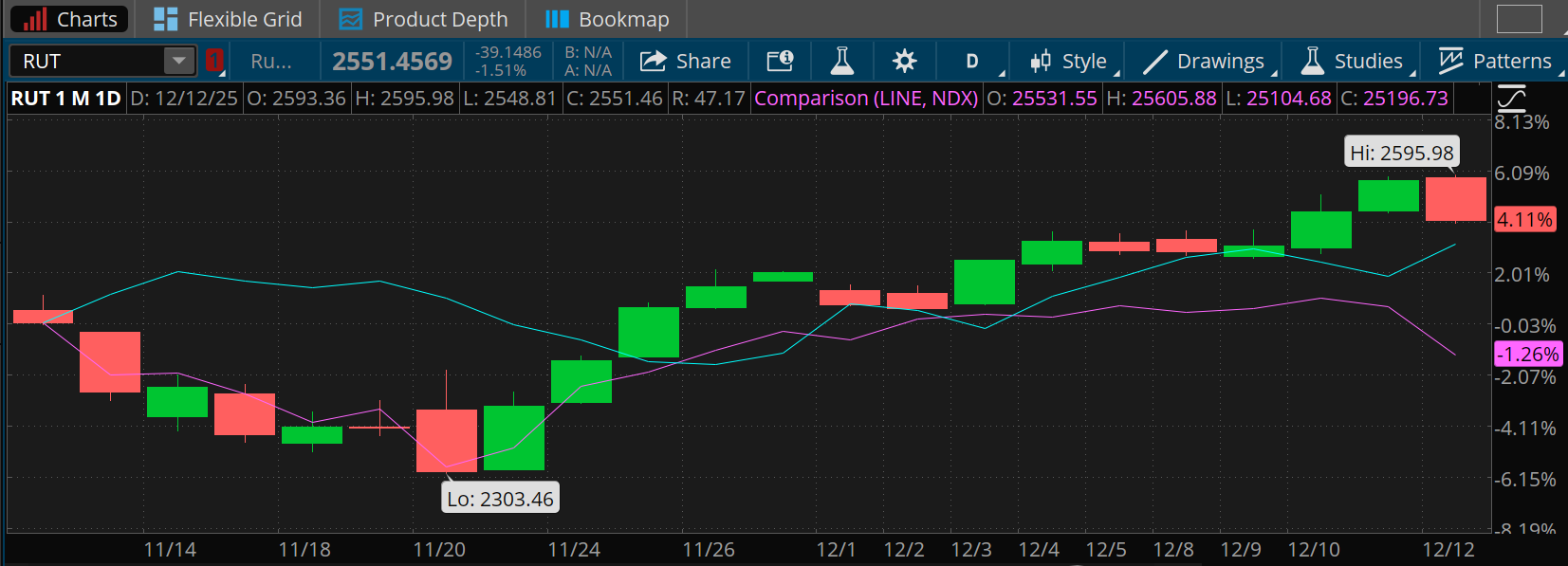Click the 6.09% axis label
The height and width of the screenshot is (566, 1568).
click(x=1522, y=173)
